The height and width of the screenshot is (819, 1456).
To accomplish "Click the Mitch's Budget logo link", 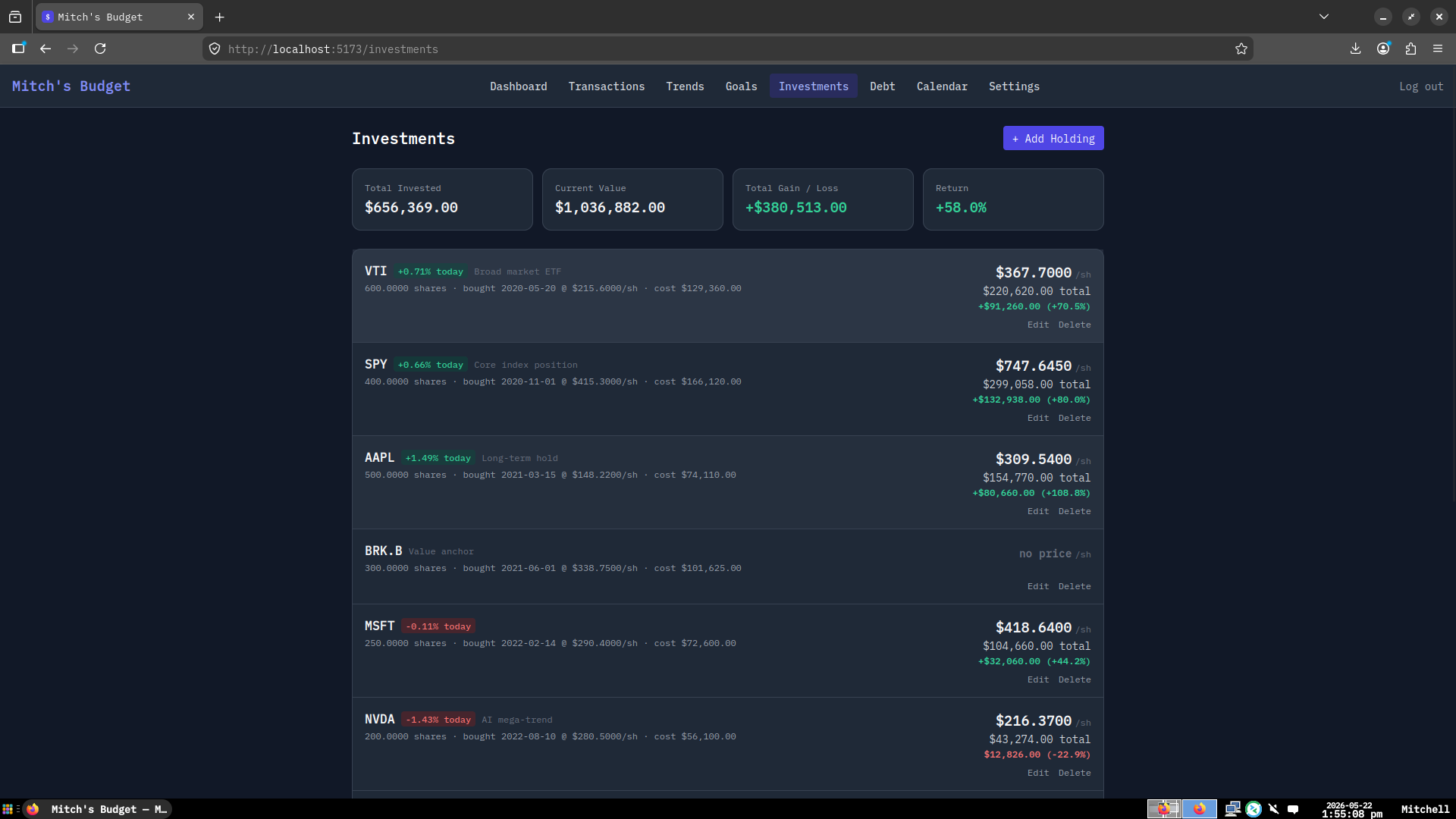I will [x=71, y=86].
